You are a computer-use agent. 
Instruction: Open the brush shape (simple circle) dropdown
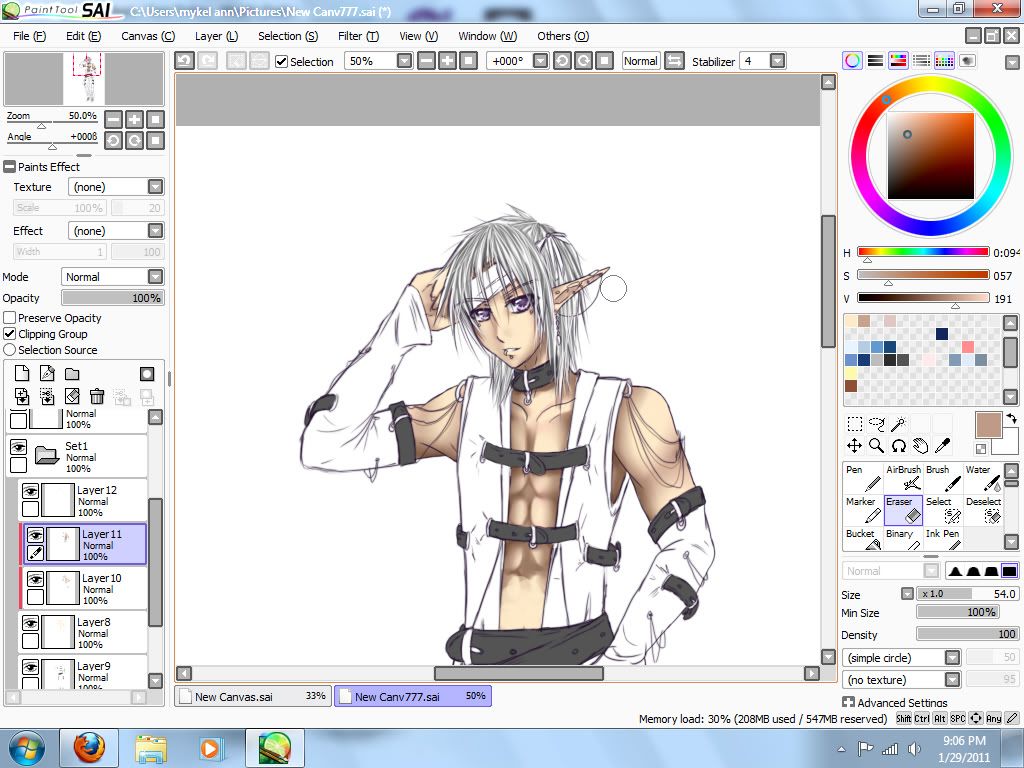(x=902, y=658)
